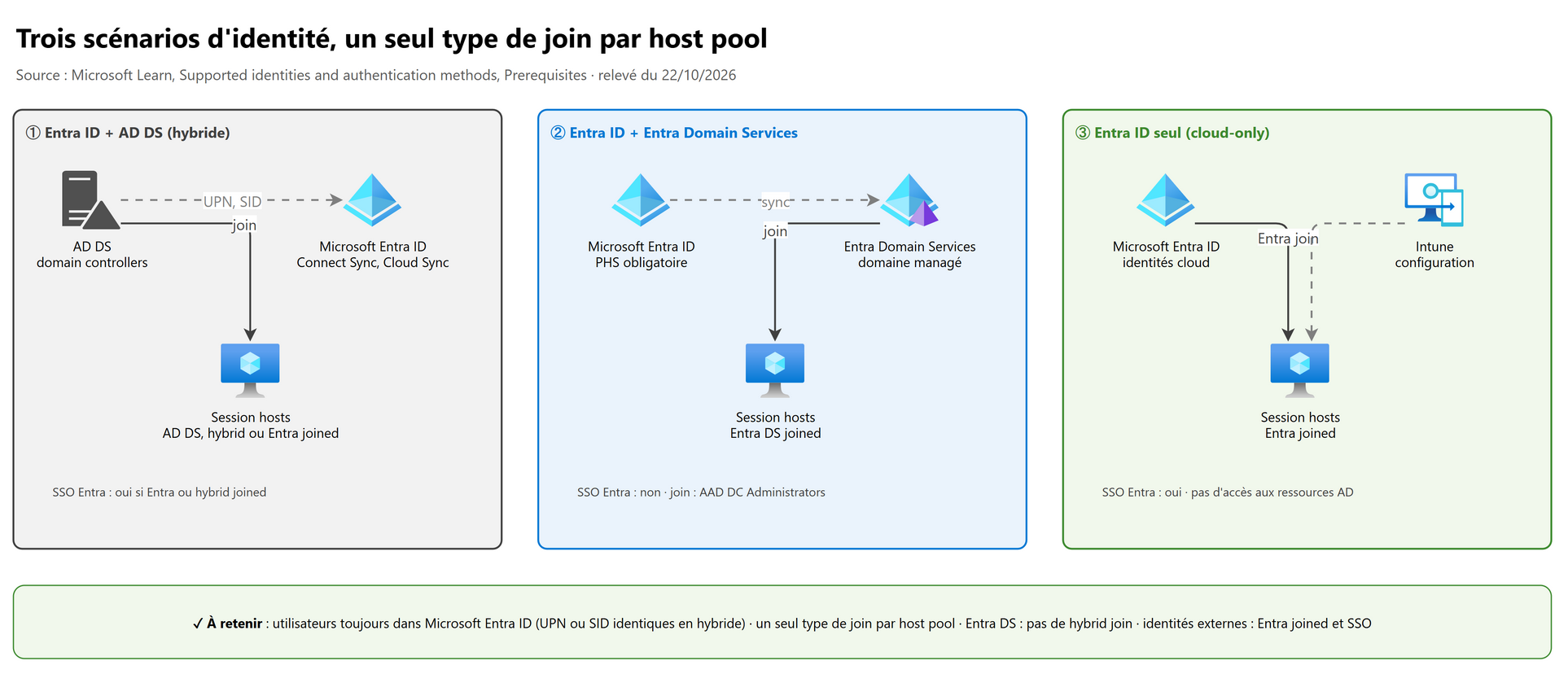The width and height of the screenshot is (1568, 674).
Task: Click the AD DS domain controllers server icon
Action: click(91, 199)
